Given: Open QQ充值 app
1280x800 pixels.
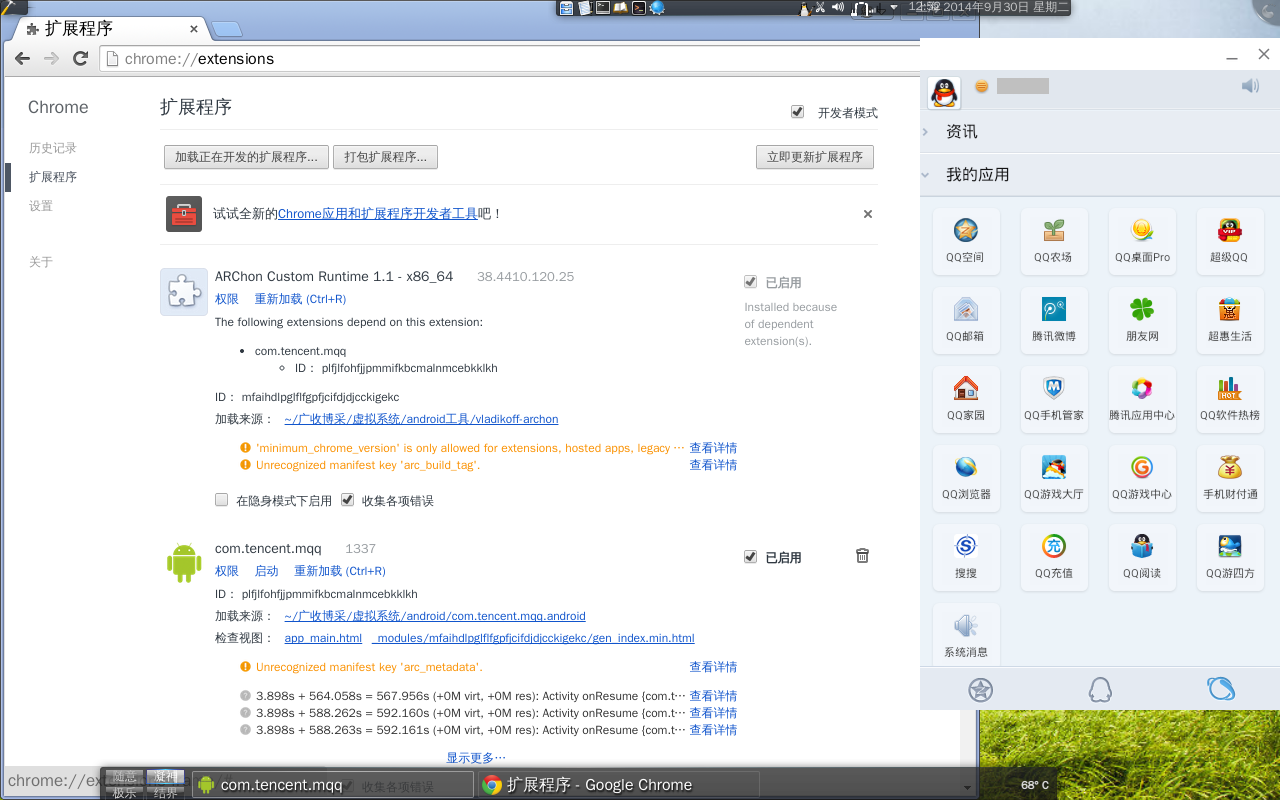Looking at the screenshot, I should [x=1053, y=557].
